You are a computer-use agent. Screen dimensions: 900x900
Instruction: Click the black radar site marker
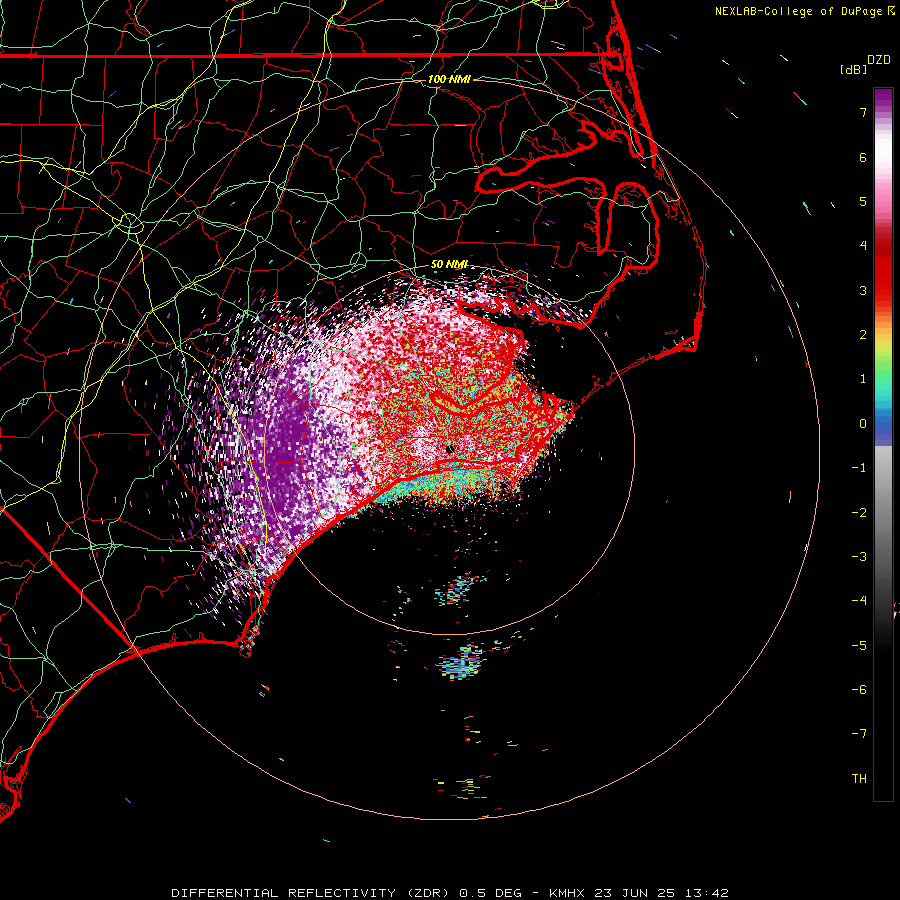coord(450,449)
